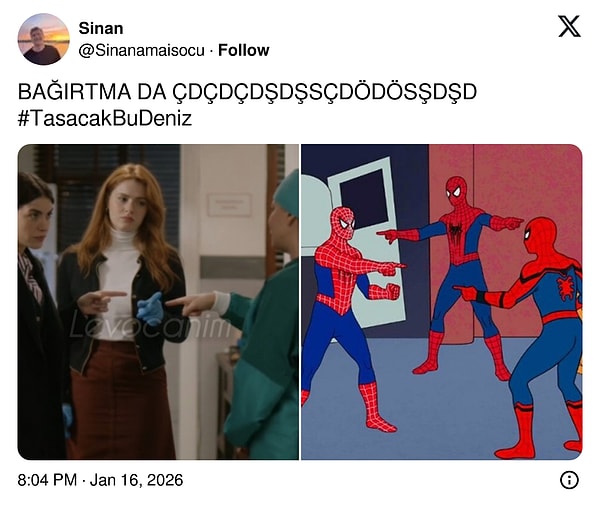Open the @Sinanamaisocu handle
This screenshot has height=510, width=600.
tap(142, 50)
